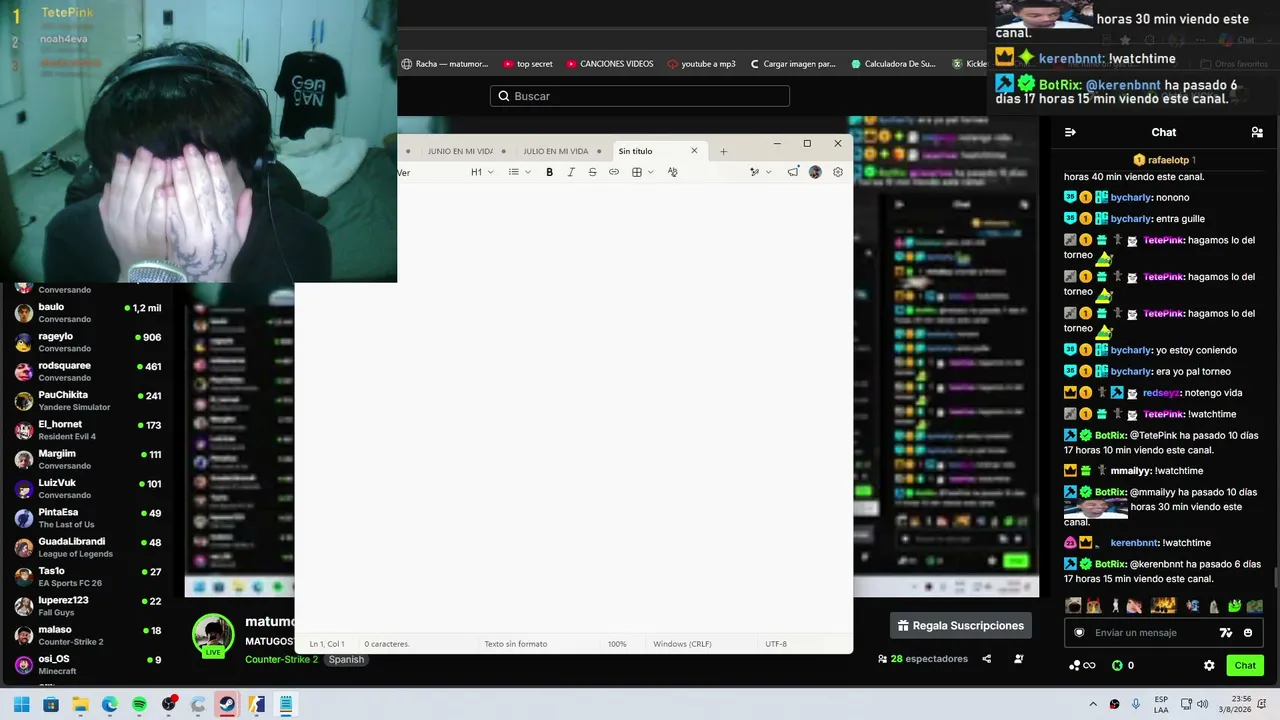Open Notepad feedback megaphone icon
The height and width of the screenshot is (720, 1280).
(x=793, y=172)
